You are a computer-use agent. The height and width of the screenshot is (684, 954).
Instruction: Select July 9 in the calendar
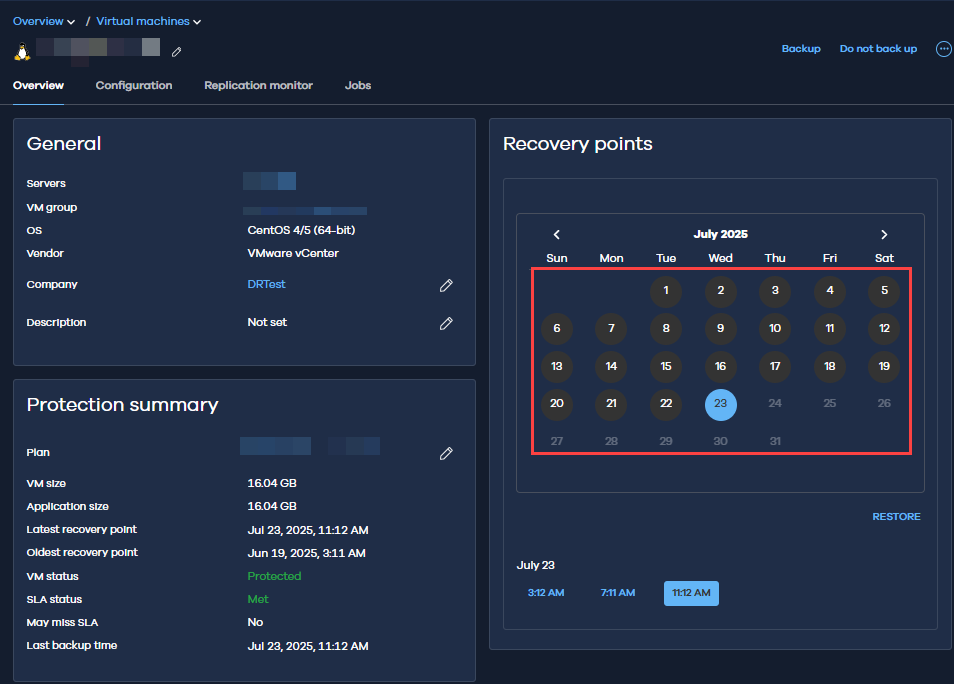(720, 329)
